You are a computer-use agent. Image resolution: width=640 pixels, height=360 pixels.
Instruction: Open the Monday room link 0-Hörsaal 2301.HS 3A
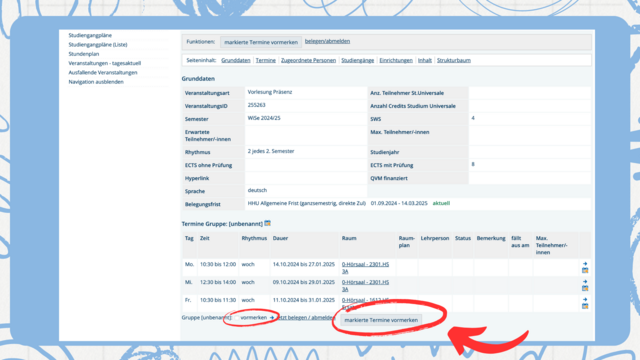pos(365,268)
